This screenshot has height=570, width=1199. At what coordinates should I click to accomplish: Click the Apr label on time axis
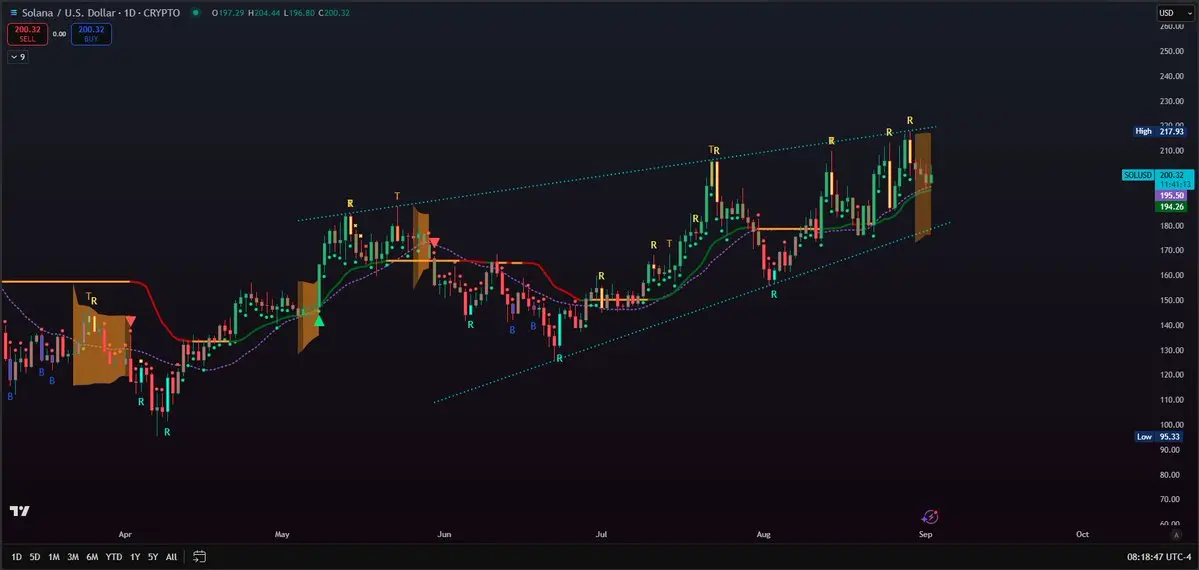[x=125, y=534]
